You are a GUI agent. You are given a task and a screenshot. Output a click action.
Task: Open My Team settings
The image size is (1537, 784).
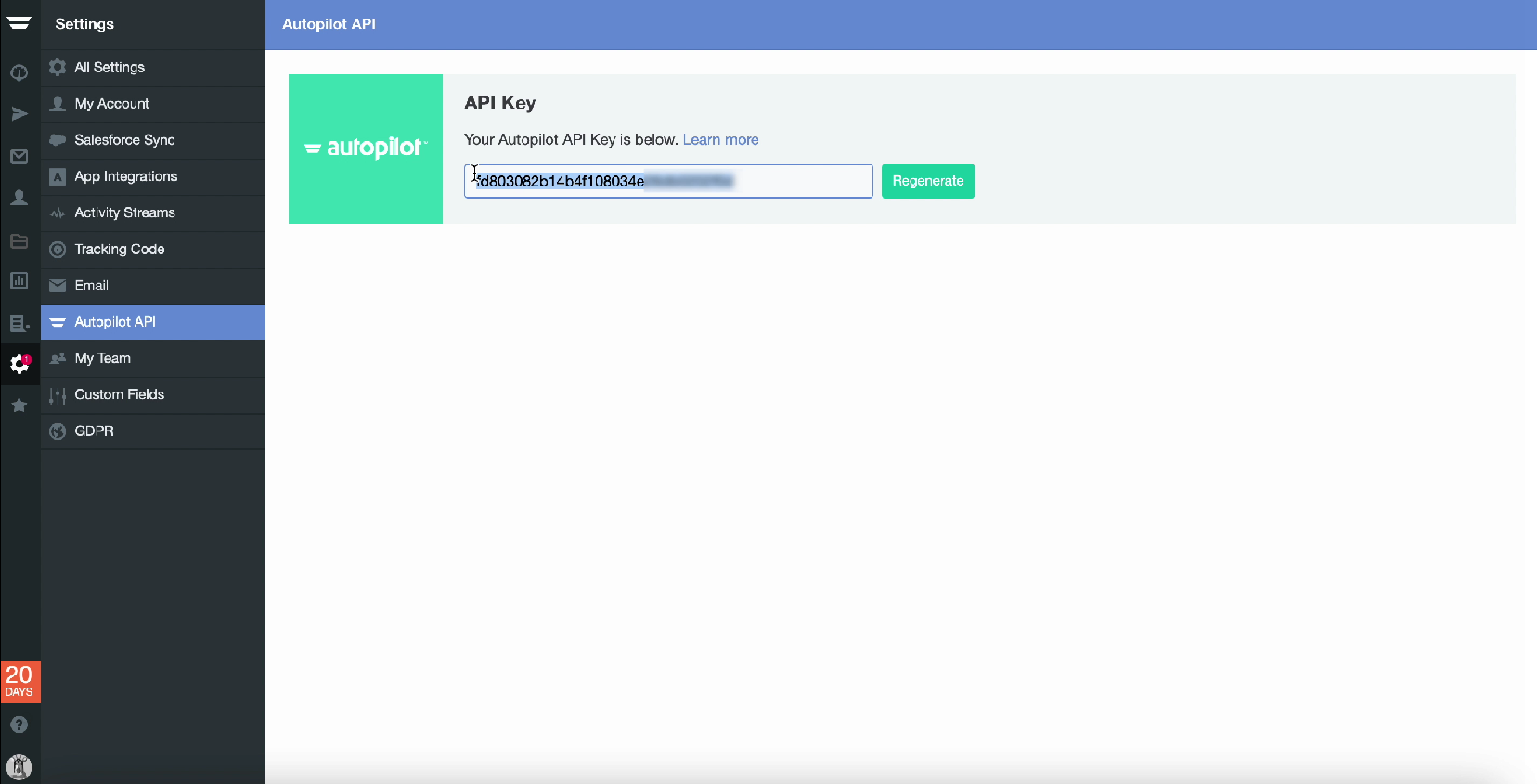pos(153,358)
